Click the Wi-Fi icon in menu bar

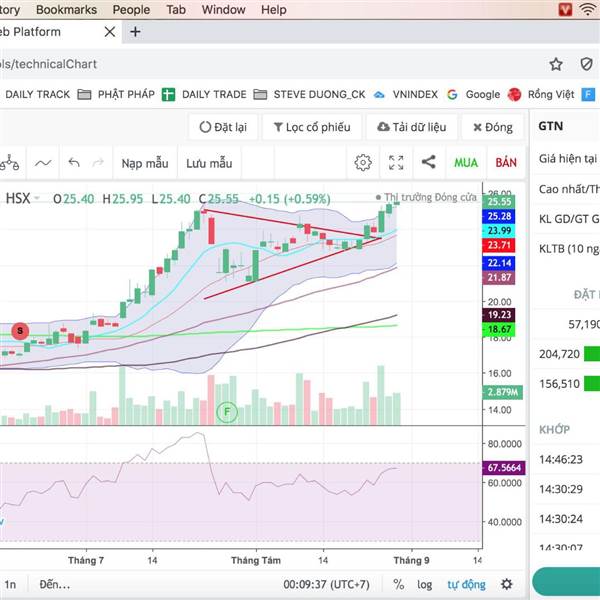tap(587, 8)
